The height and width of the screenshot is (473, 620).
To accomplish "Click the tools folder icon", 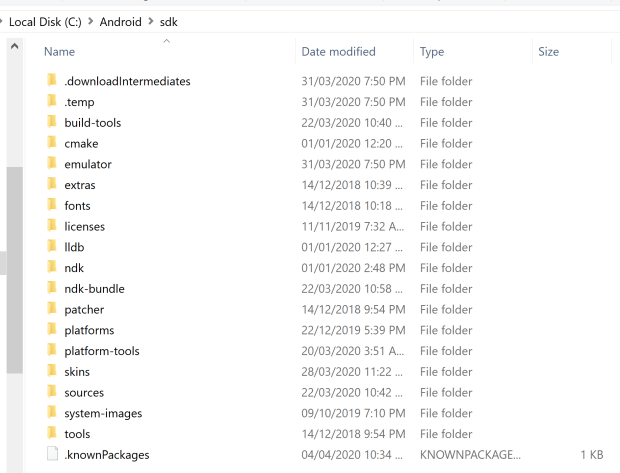I will pyautogui.click(x=52, y=433).
